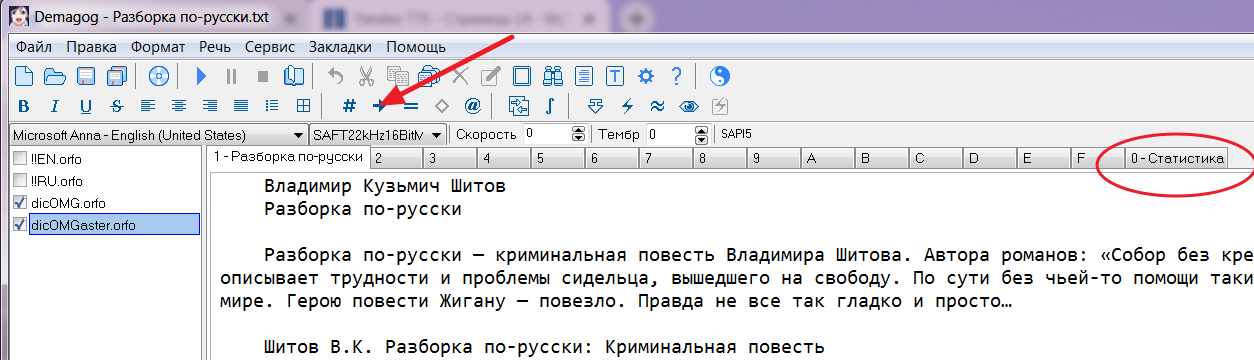Image resolution: width=1254 pixels, height=360 pixels.
Task: Open the Речь menu
Action: pyautogui.click(x=215, y=46)
